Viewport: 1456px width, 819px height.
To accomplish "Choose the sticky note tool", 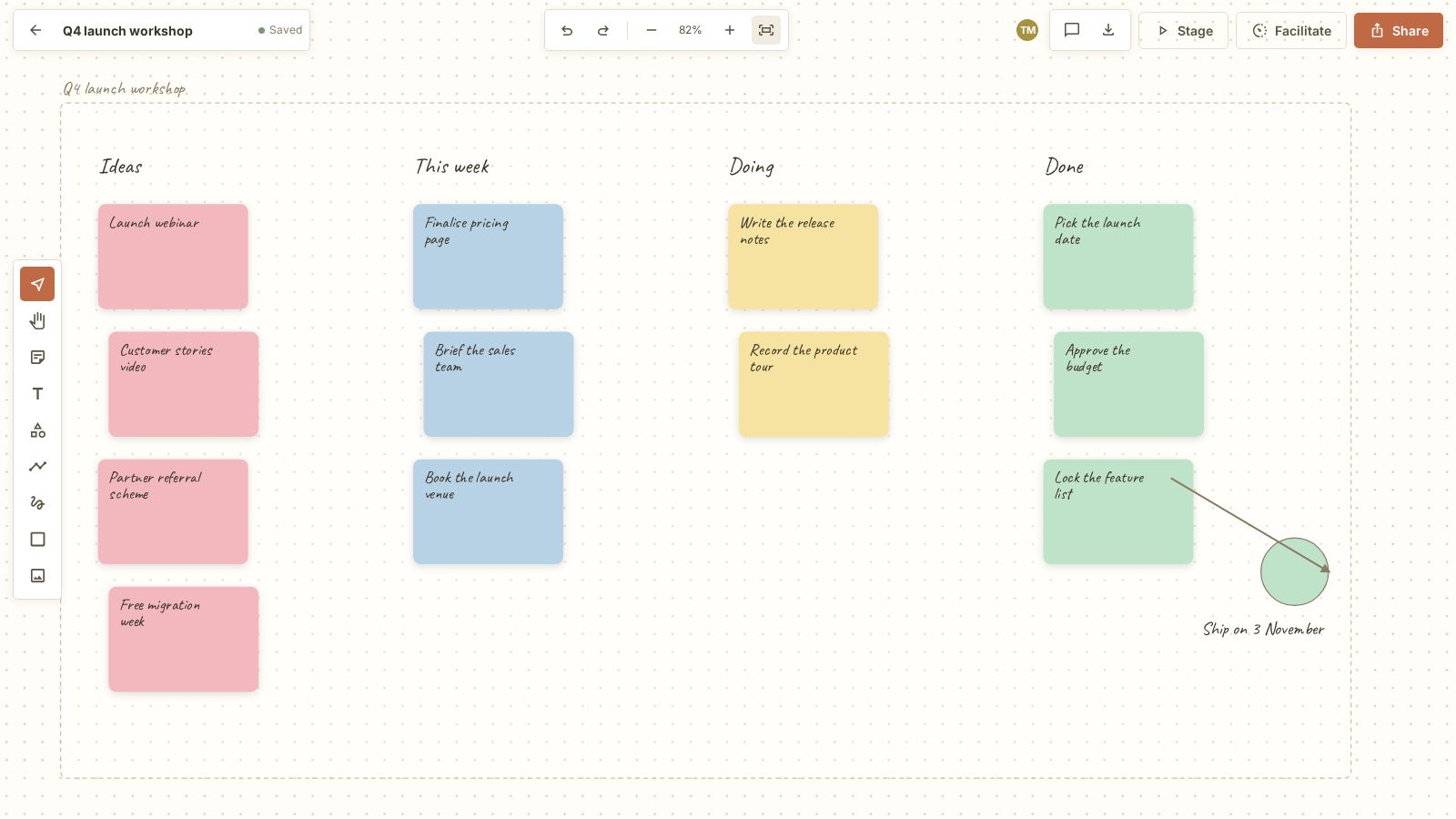I will pyautogui.click(x=37, y=357).
